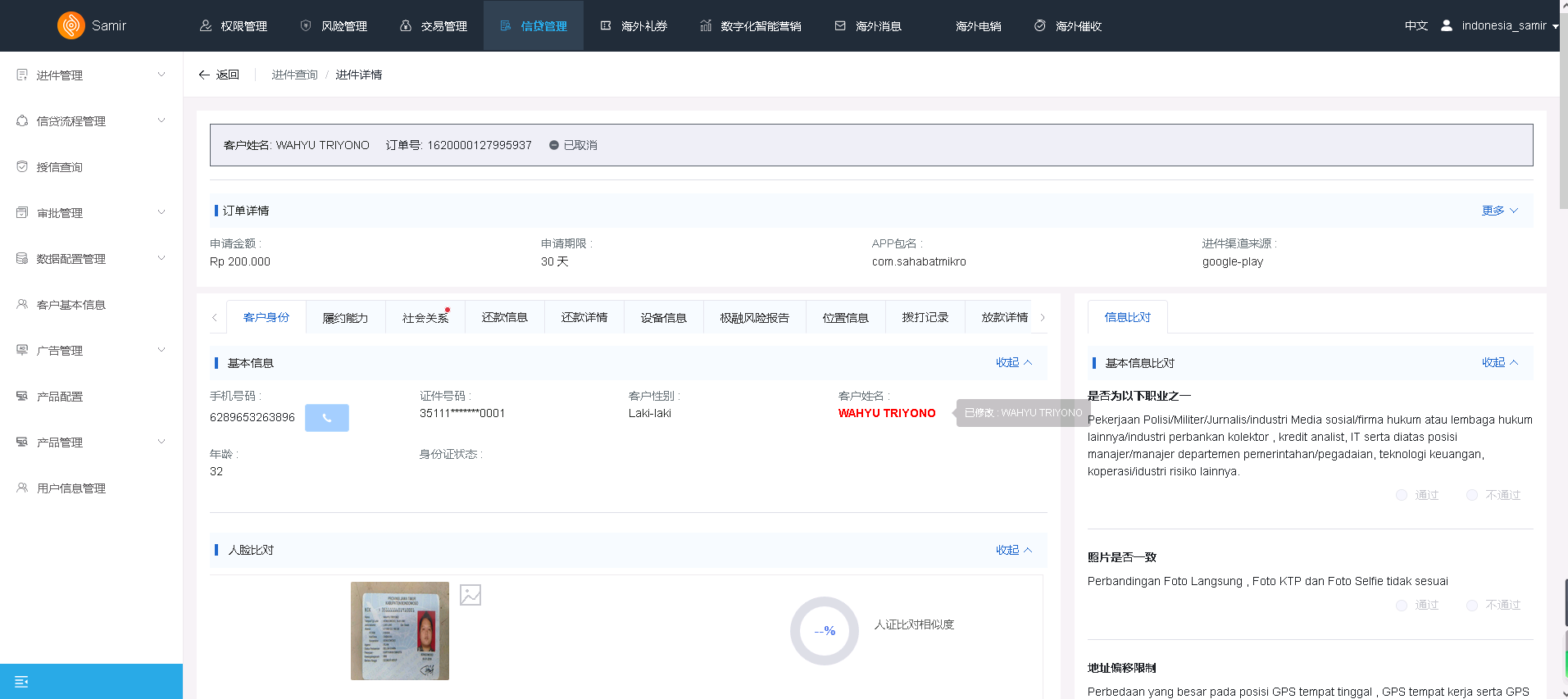Click the blue phone call button
The image size is (1568, 699).
[x=327, y=418]
